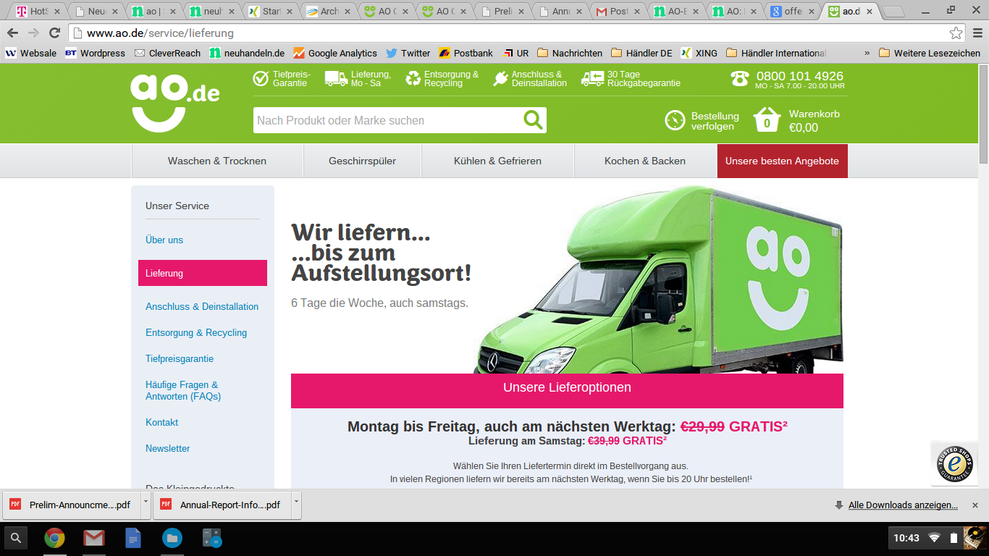
Task: Open Chrome from the shelf
Action: (55, 538)
